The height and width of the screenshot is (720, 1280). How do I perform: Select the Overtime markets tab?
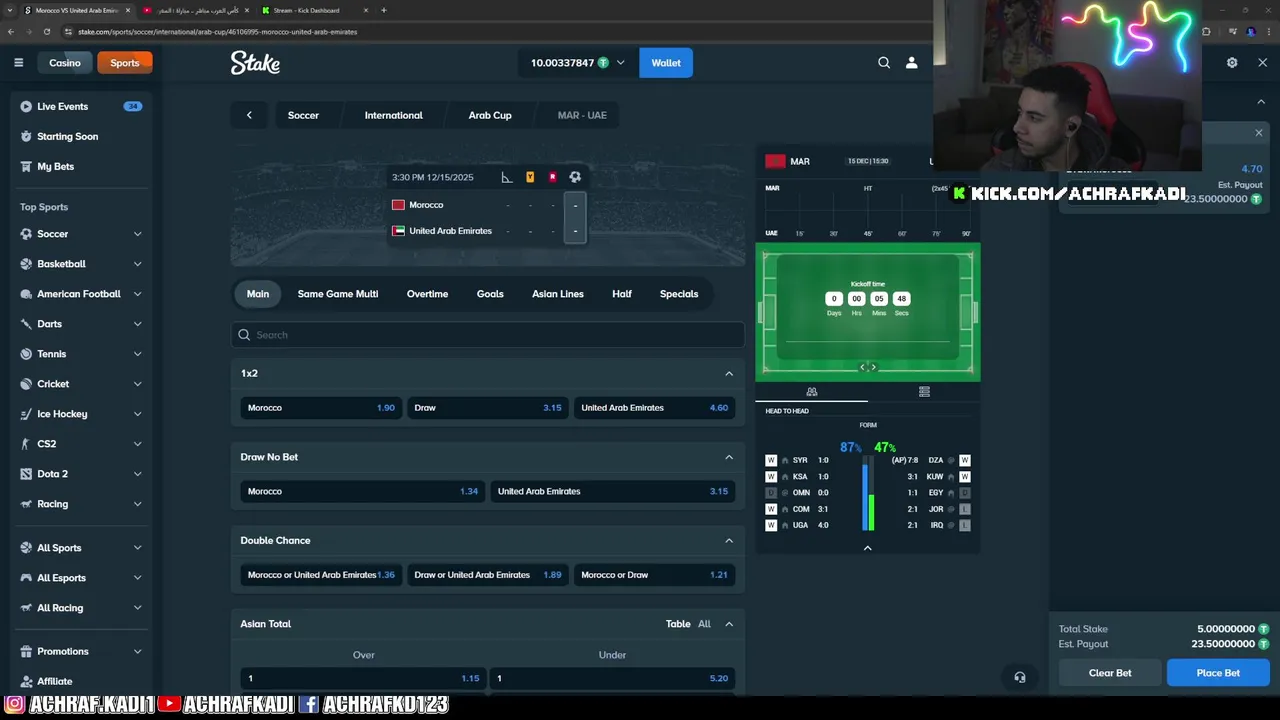click(x=427, y=294)
